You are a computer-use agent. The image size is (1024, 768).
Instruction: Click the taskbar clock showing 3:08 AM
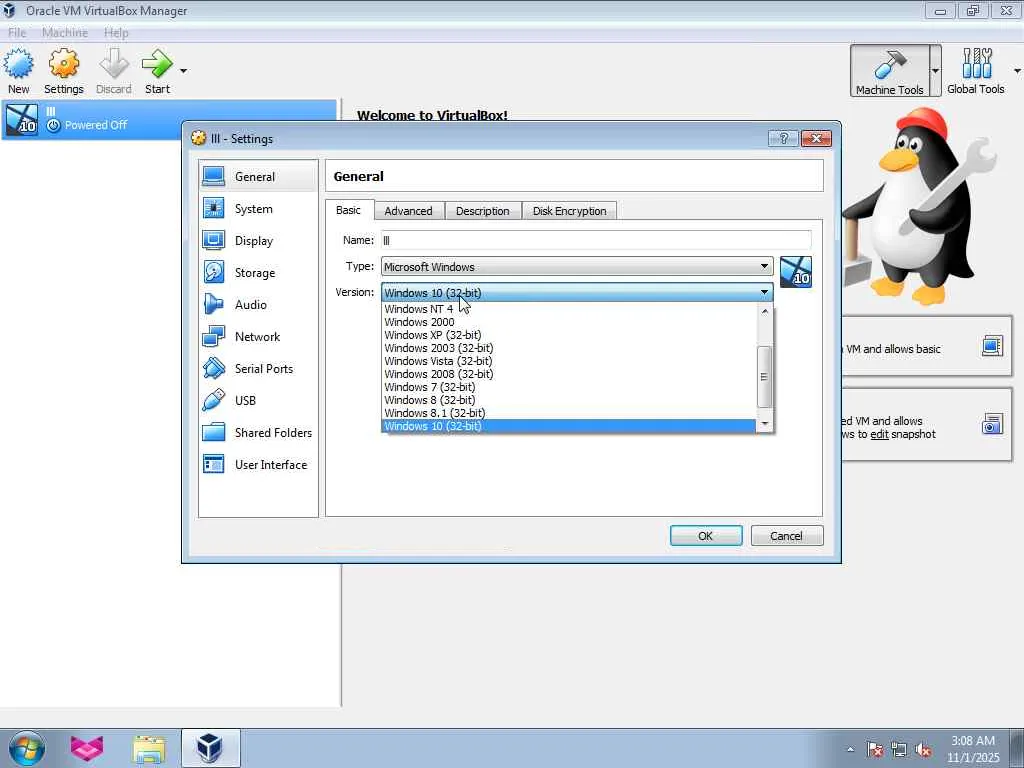coord(973,749)
